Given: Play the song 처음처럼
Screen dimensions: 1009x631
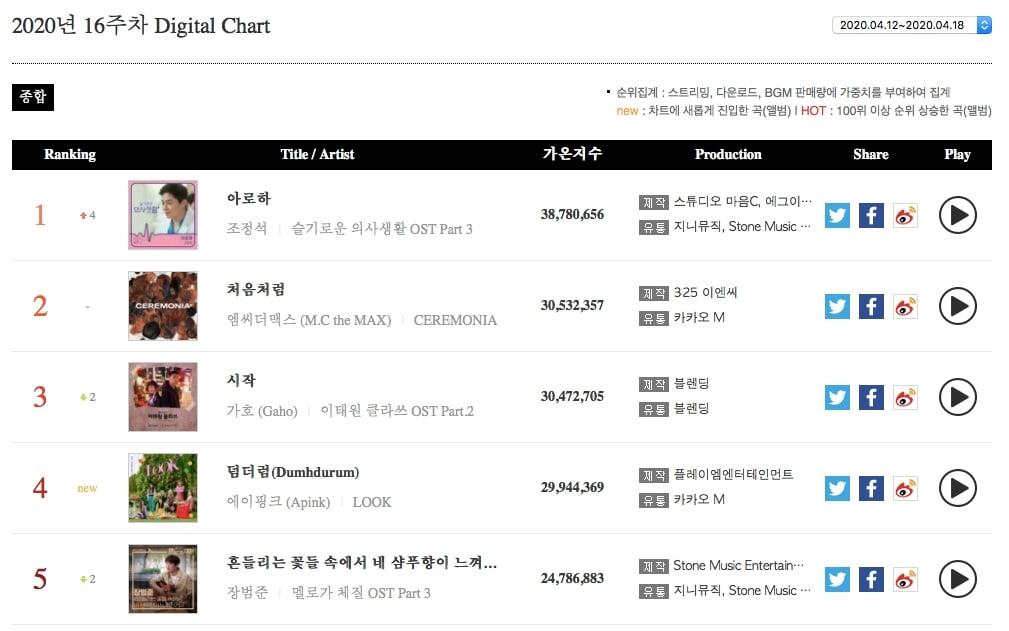Looking at the screenshot, I should click(x=957, y=306).
